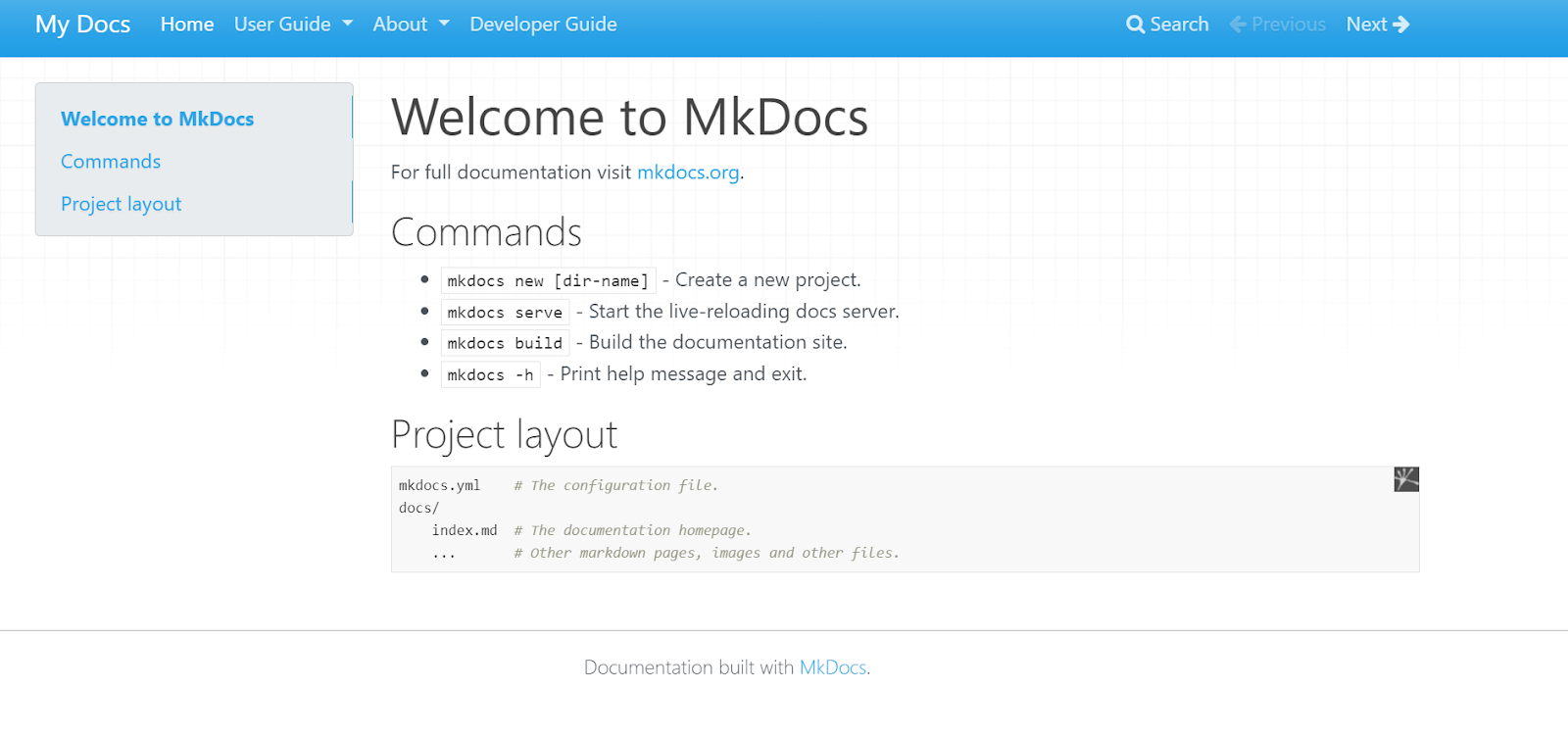Image resolution: width=1568 pixels, height=739 pixels.
Task: Select Welcome to MkDocs in sidebar
Action: click(x=157, y=119)
